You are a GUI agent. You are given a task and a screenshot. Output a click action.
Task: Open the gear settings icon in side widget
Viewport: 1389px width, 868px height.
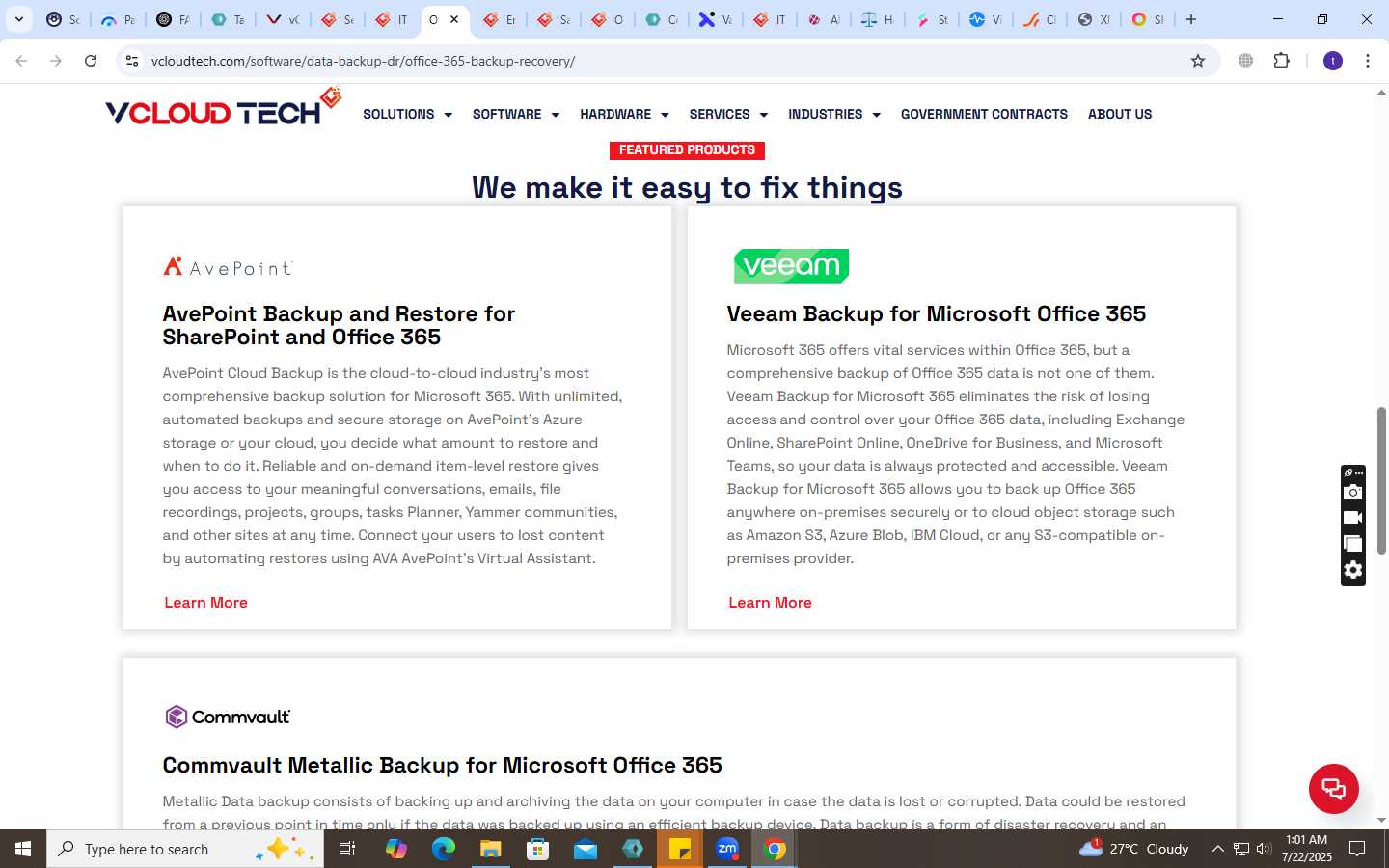click(1353, 570)
